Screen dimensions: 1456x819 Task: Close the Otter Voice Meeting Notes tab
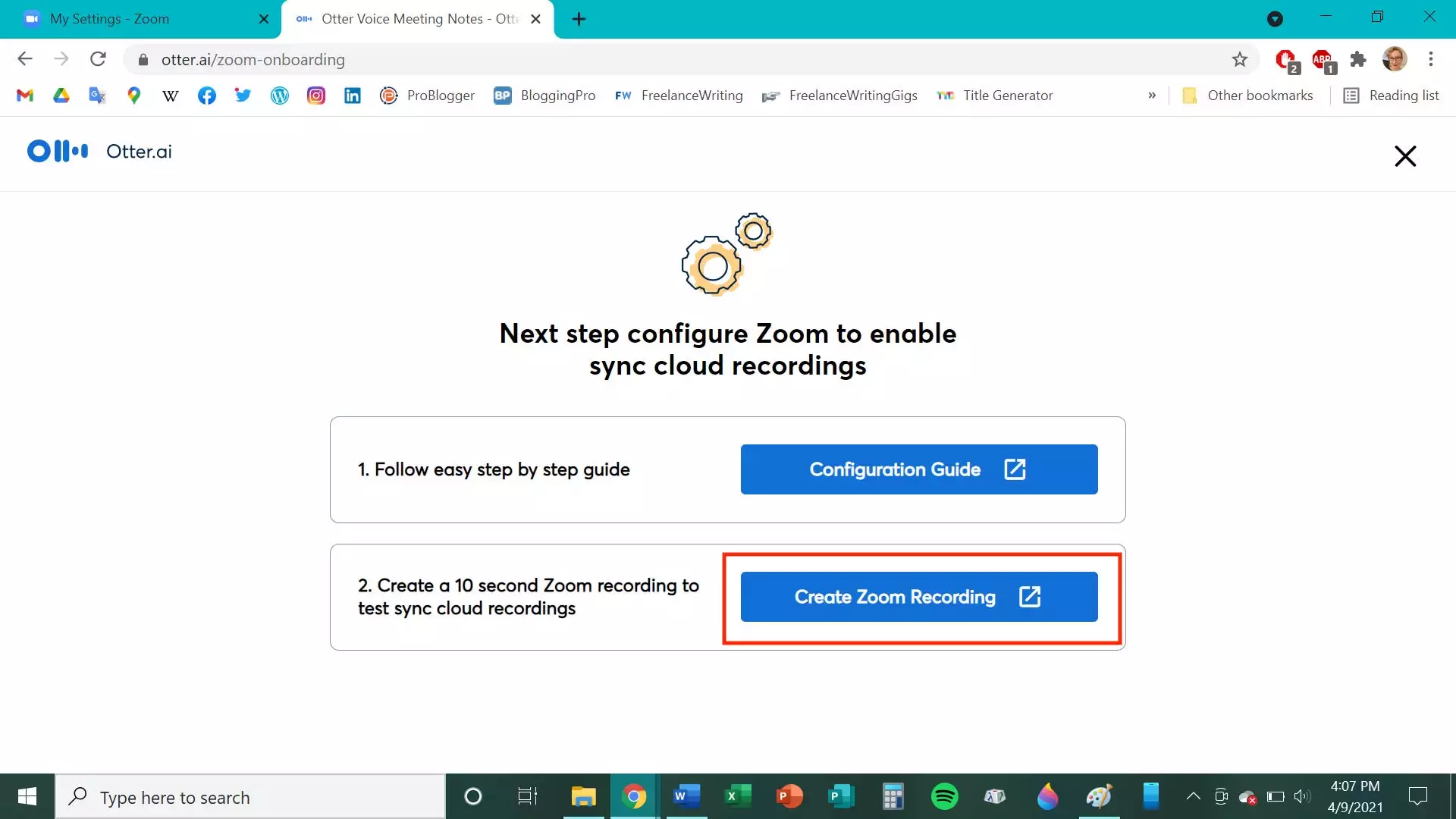coord(536,19)
